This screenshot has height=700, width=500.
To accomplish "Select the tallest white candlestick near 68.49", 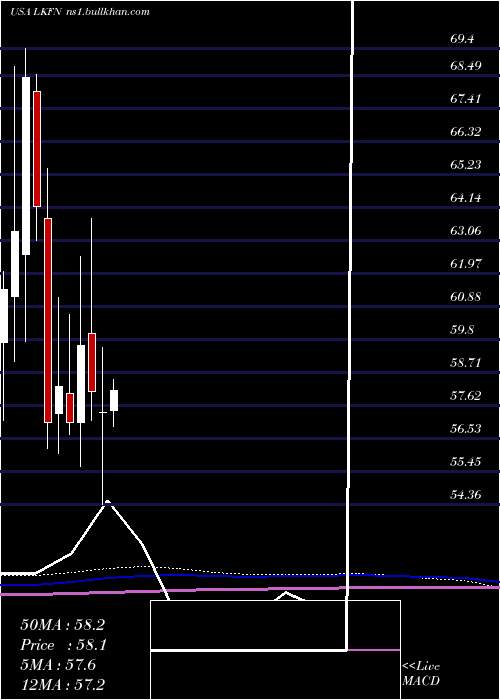I will [25, 166].
